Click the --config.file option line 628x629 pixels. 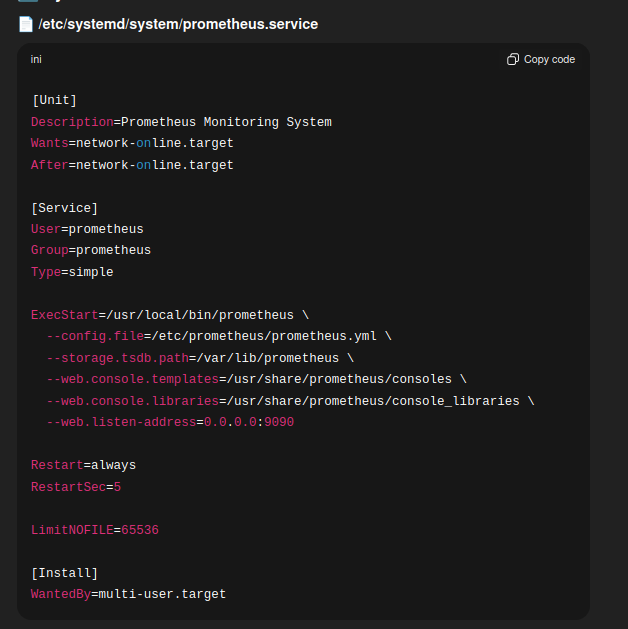219,336
